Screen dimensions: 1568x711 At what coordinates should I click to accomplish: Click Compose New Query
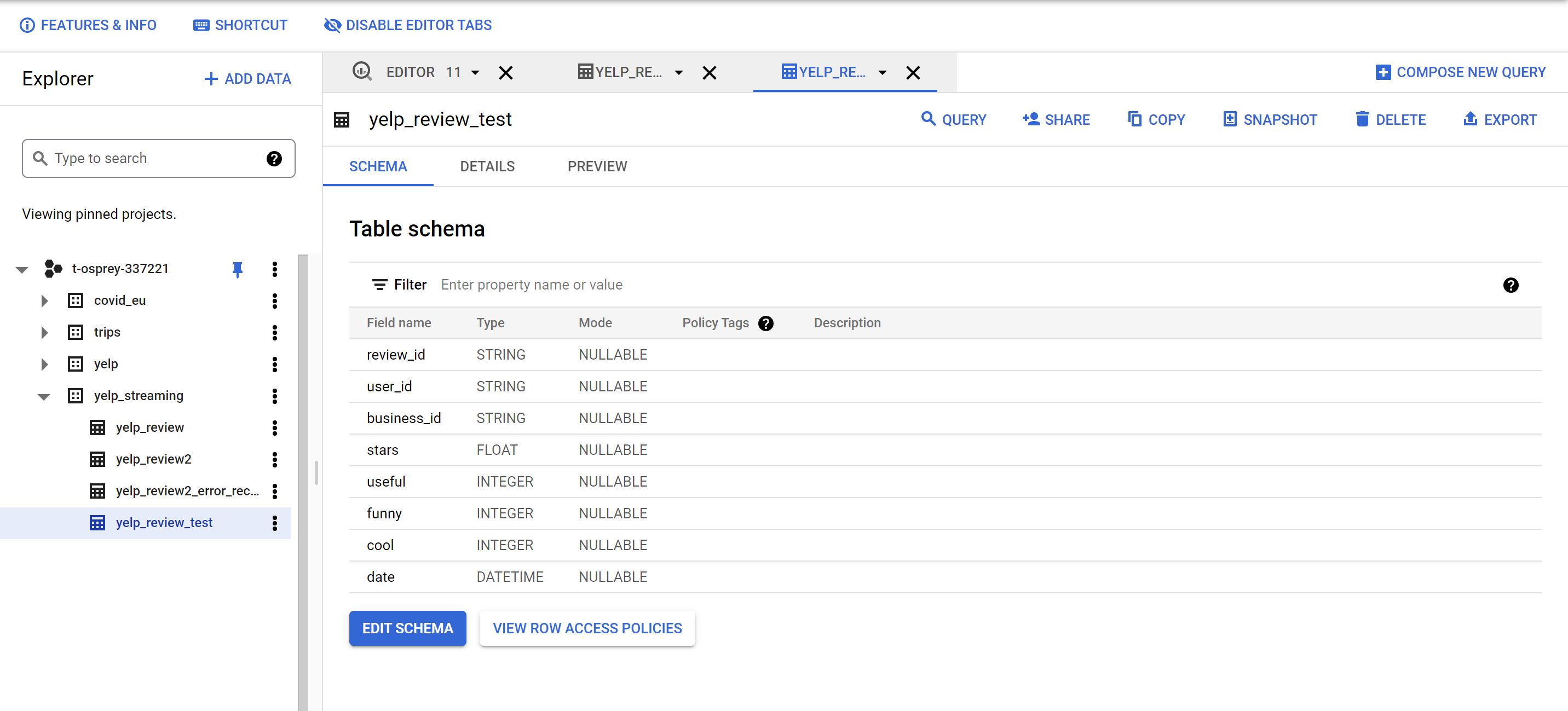pyautogui.click(x=1460, y=72)
